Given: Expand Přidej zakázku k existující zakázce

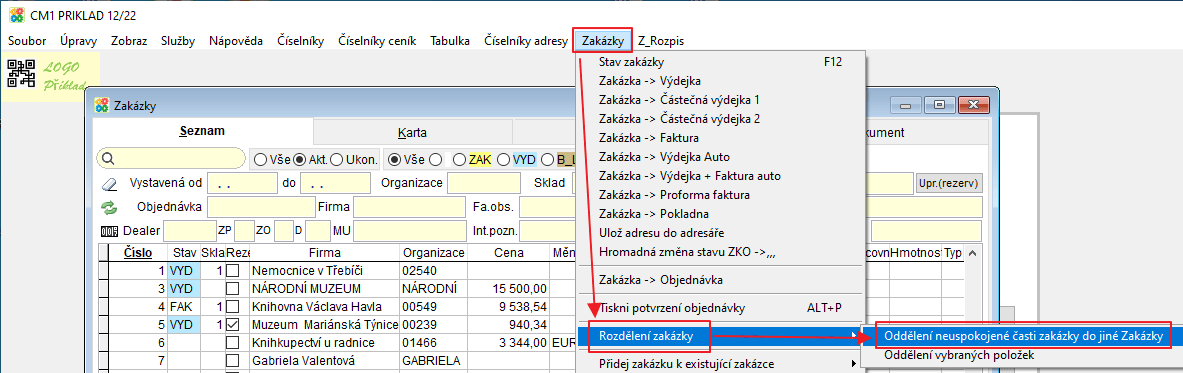Looking at the screenshot, I should pyautogui.click(x=721, y=364).
